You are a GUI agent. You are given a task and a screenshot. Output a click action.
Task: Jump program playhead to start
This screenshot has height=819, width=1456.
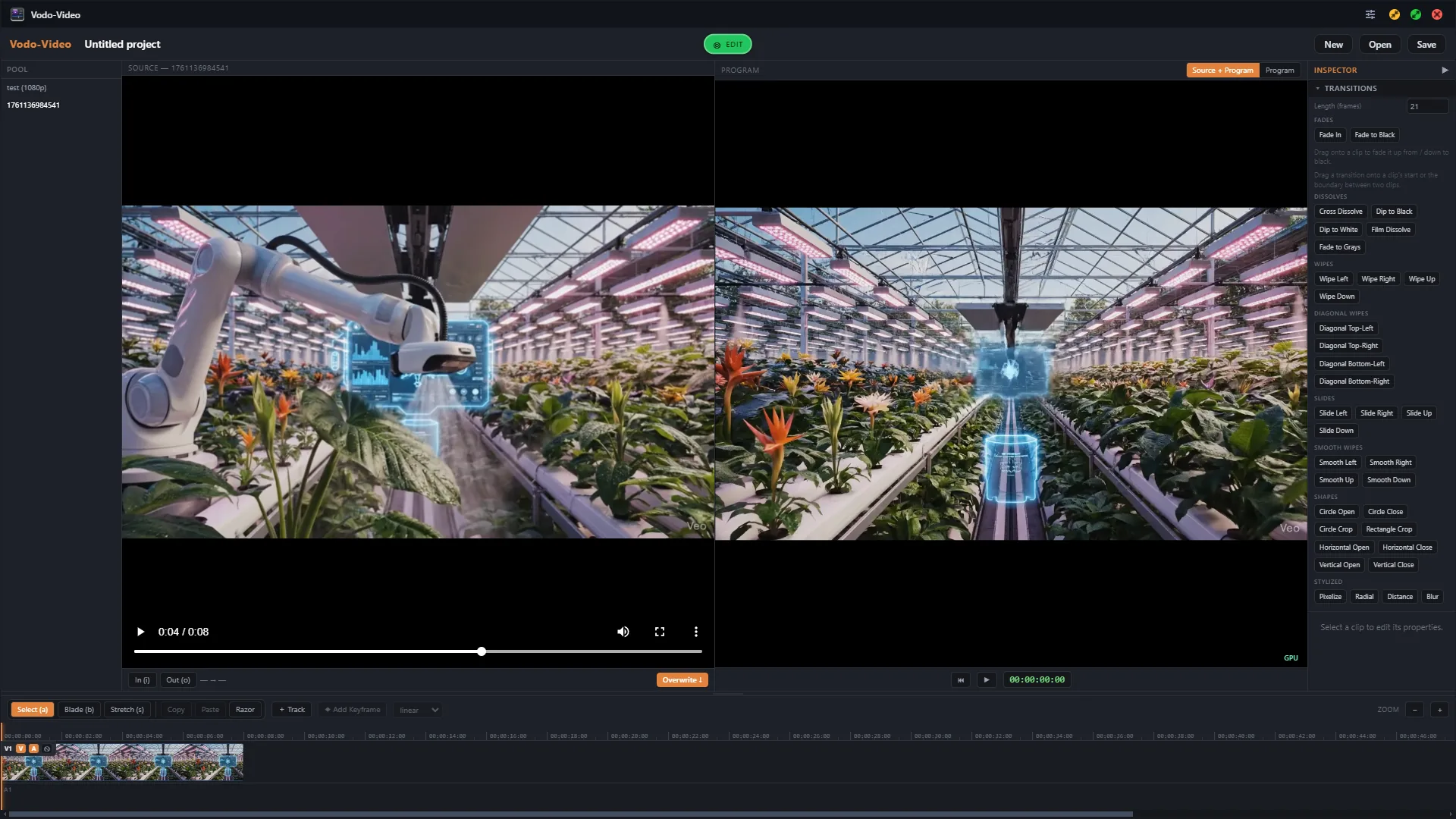(x=961, y=680)
